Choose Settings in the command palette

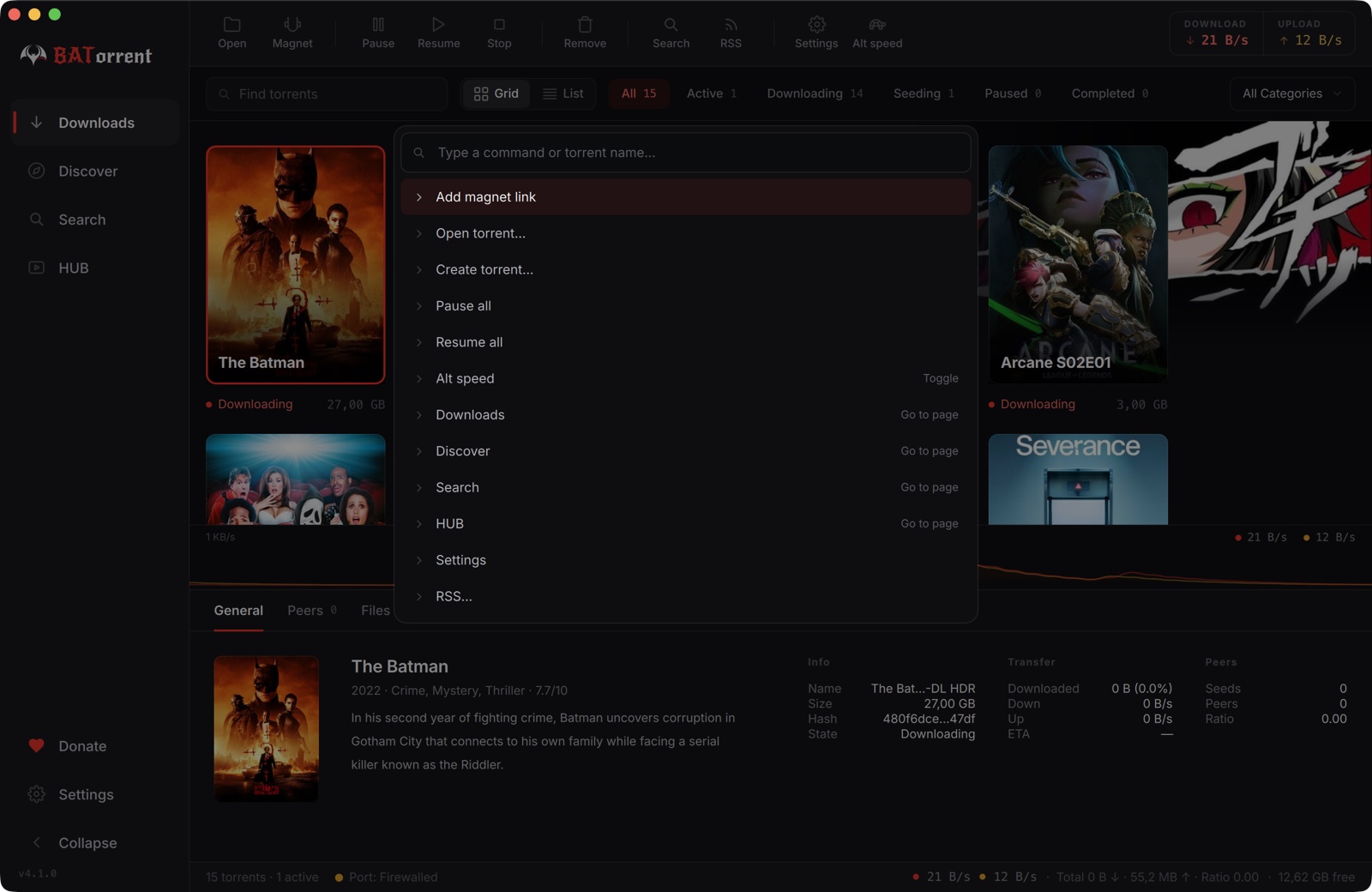[686, 560]
